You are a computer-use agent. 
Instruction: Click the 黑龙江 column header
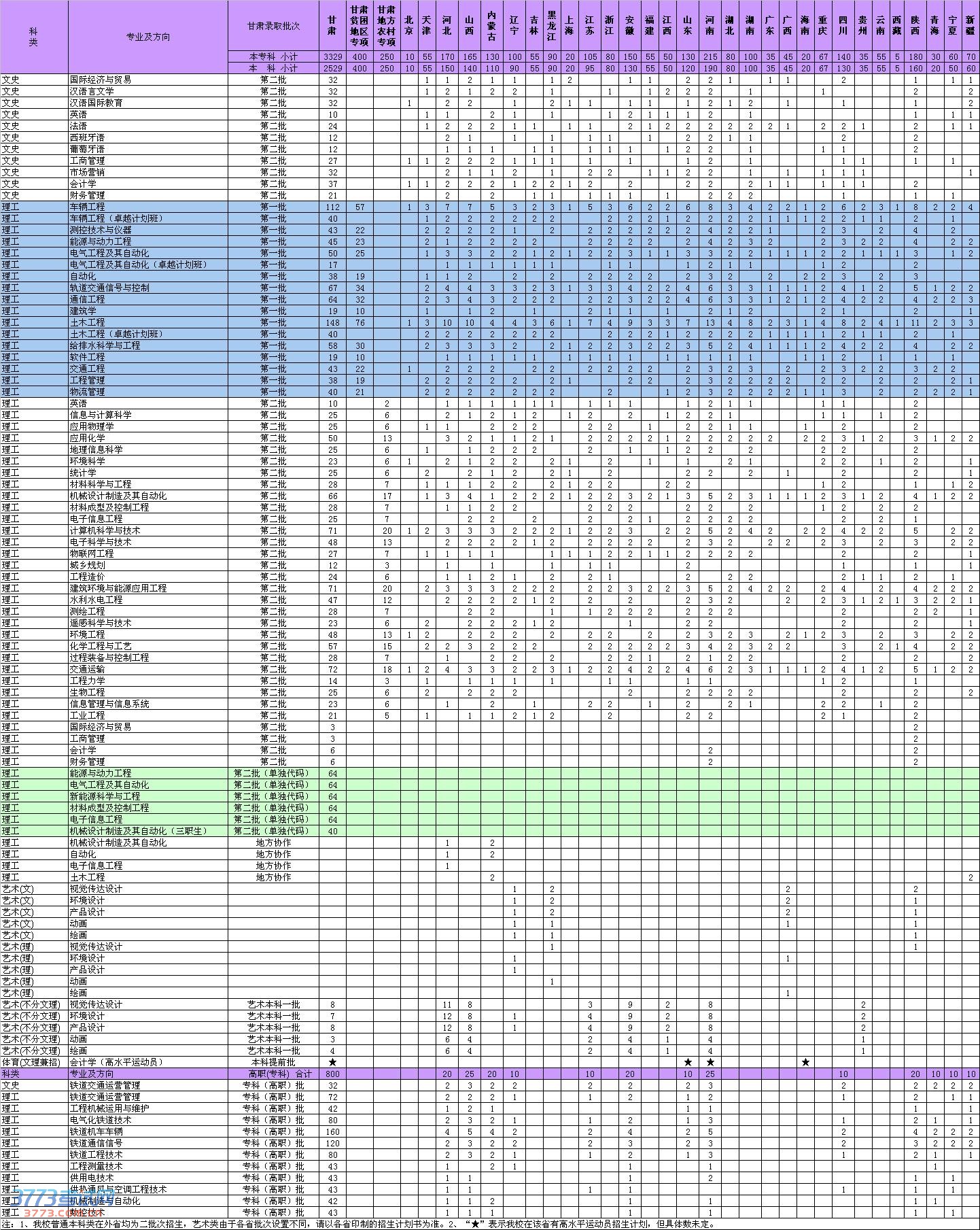[x=552, y=26]
